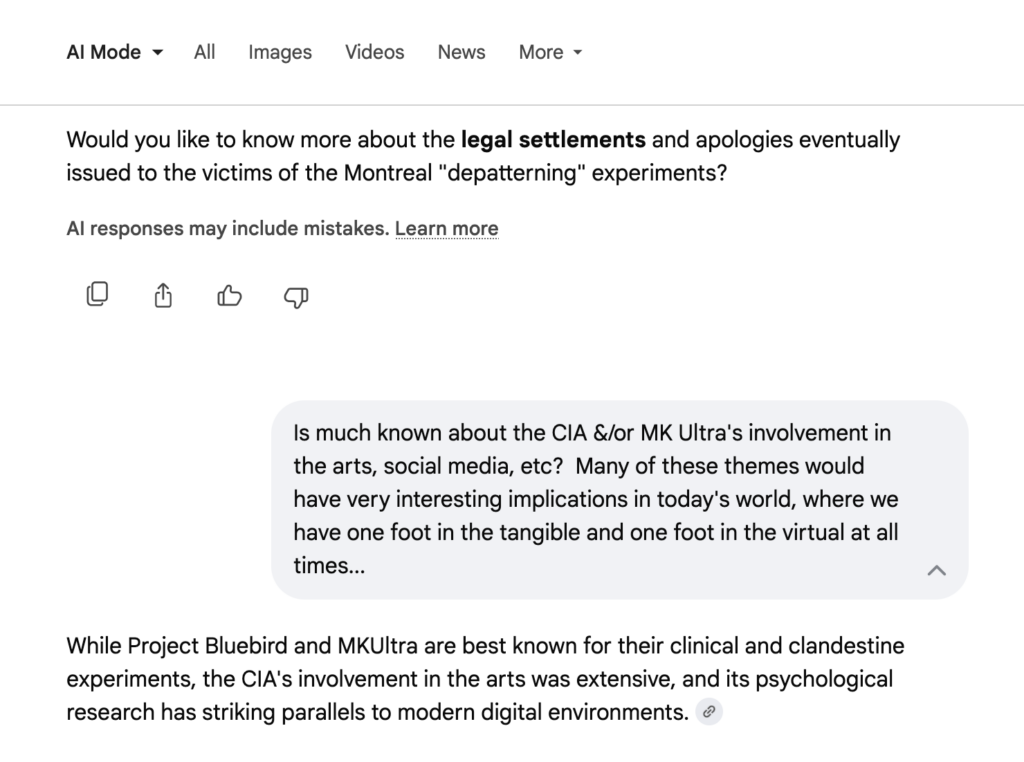Copy the AI response text
This screenshot has width=1024, height=762.
pyautogui.click(x=97, y=294)
